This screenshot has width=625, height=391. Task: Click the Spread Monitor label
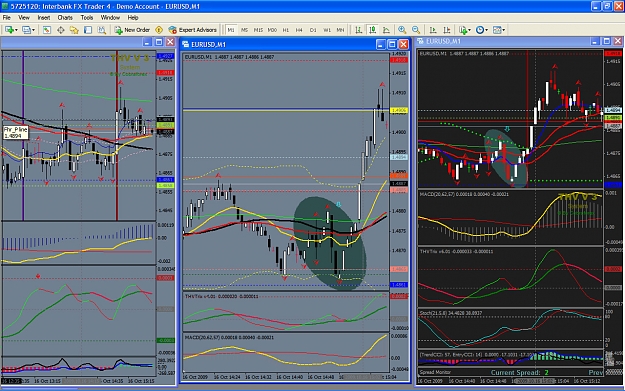click(435, 372)
